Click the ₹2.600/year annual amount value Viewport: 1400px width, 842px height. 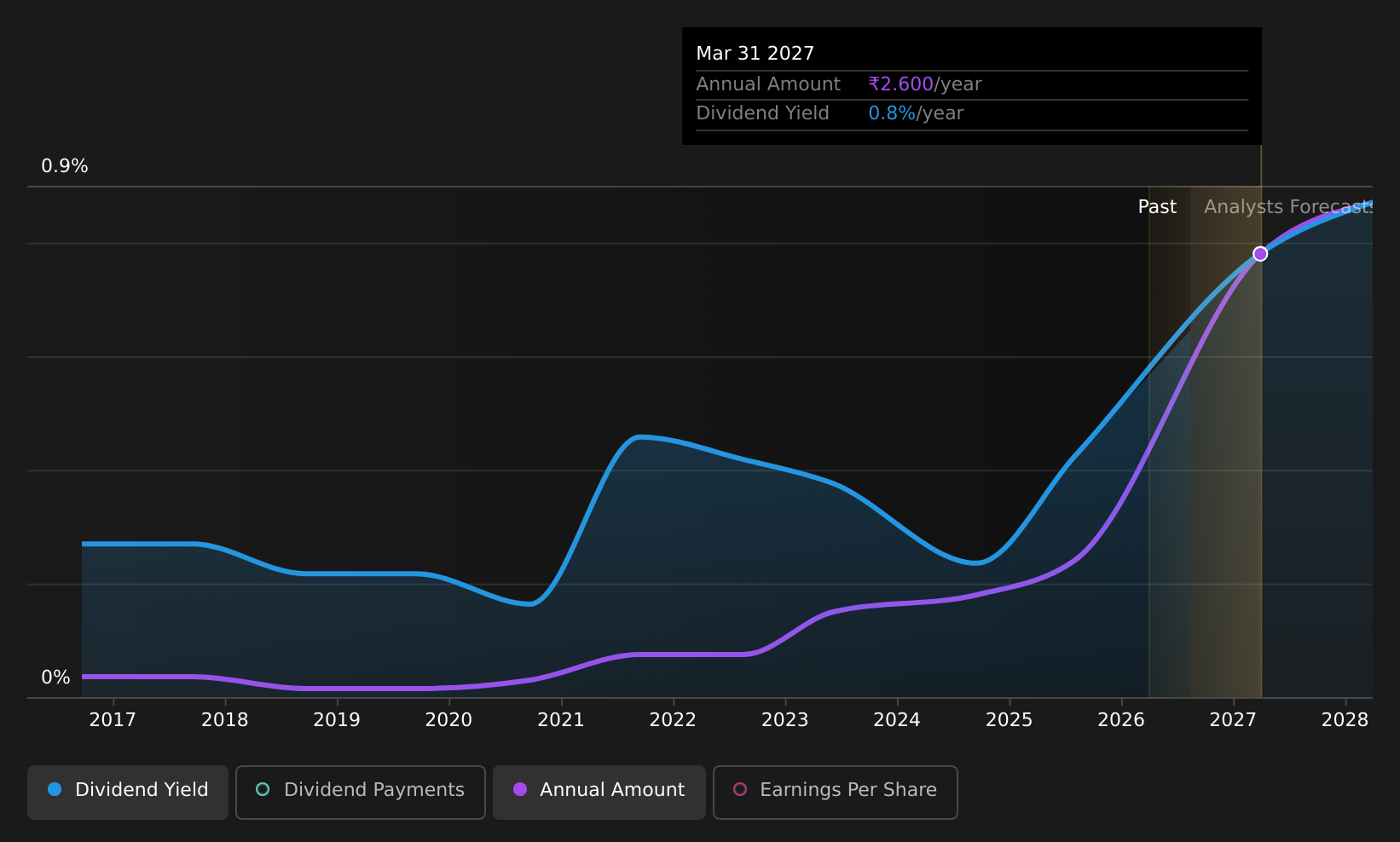pyautogui.click(x=925, y=84)
